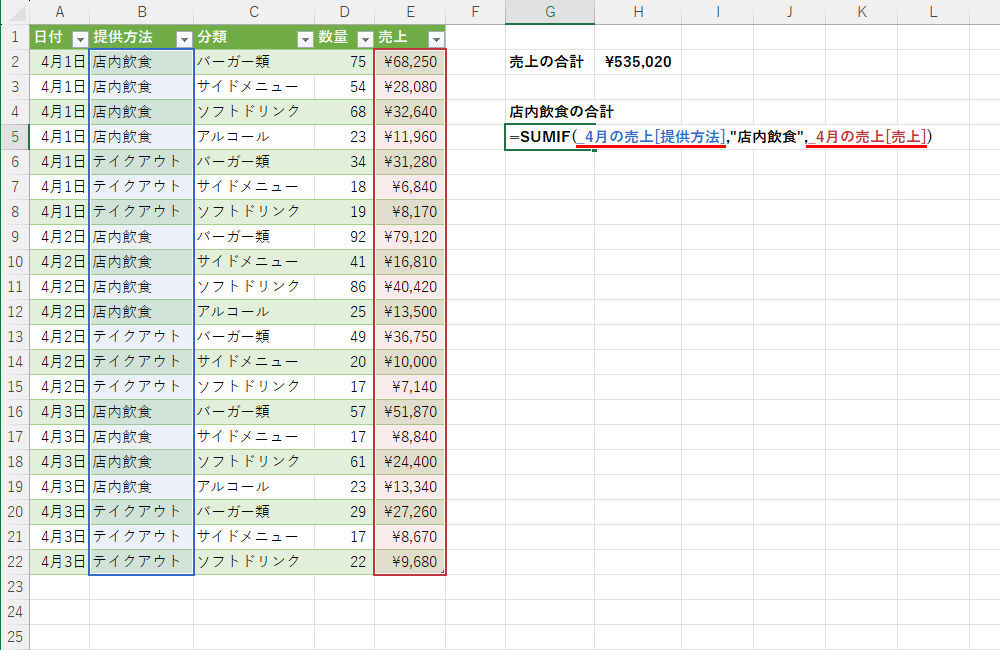Click the ¥535,020 total cell
Screen dimensions: 1000x650
(x=638, y=62)
